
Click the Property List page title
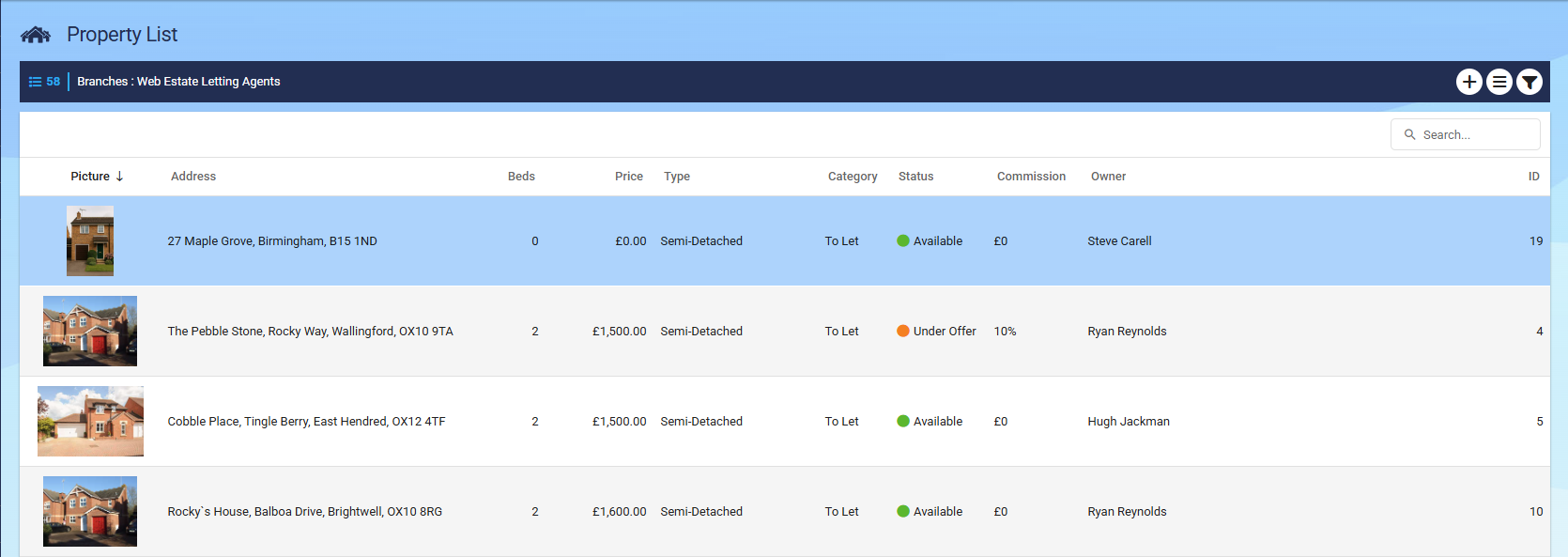pyautogui.click(x=122, y=35)
